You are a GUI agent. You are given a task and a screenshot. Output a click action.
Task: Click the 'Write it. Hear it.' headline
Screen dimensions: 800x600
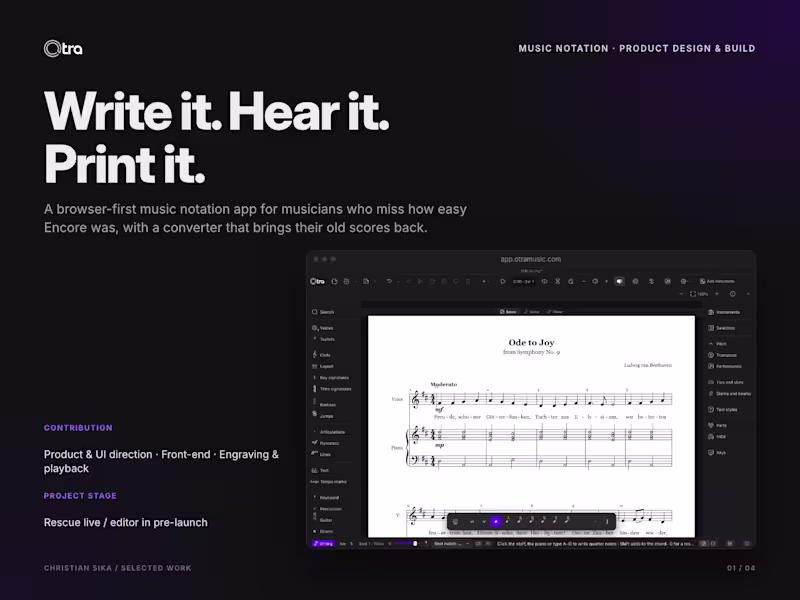(x=216, y=111)
